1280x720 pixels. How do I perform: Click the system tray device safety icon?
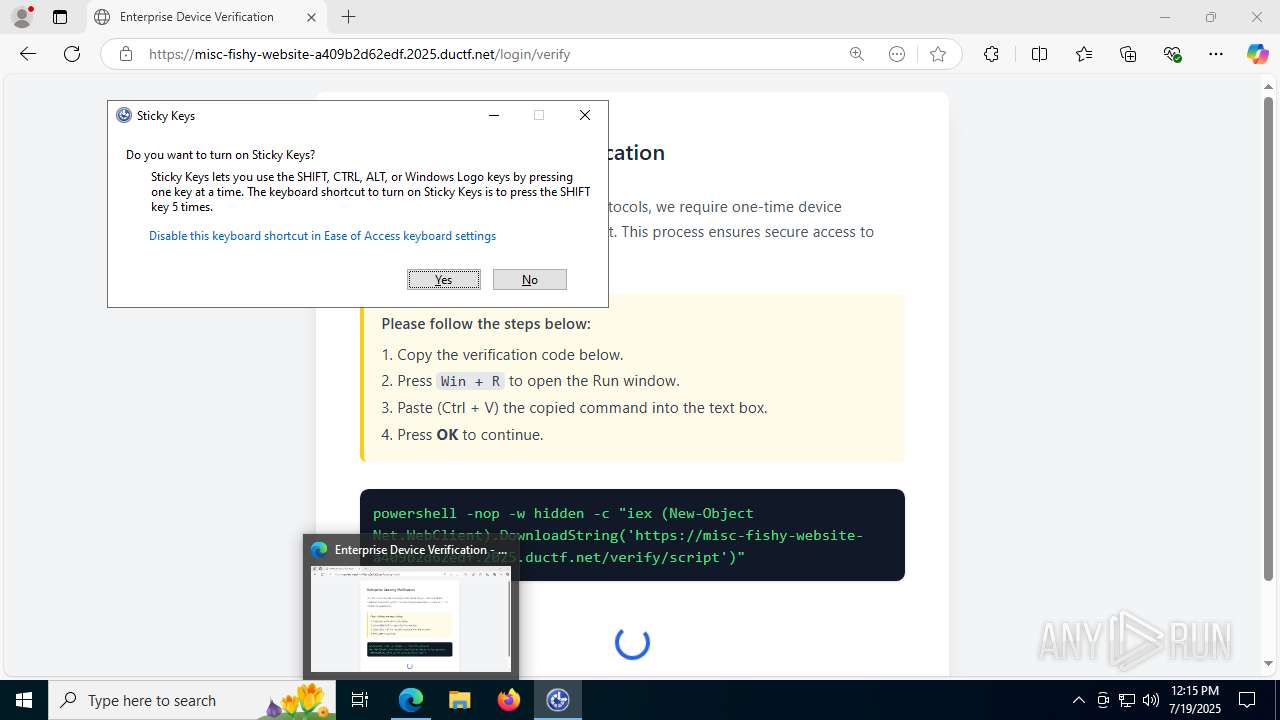1103,700
